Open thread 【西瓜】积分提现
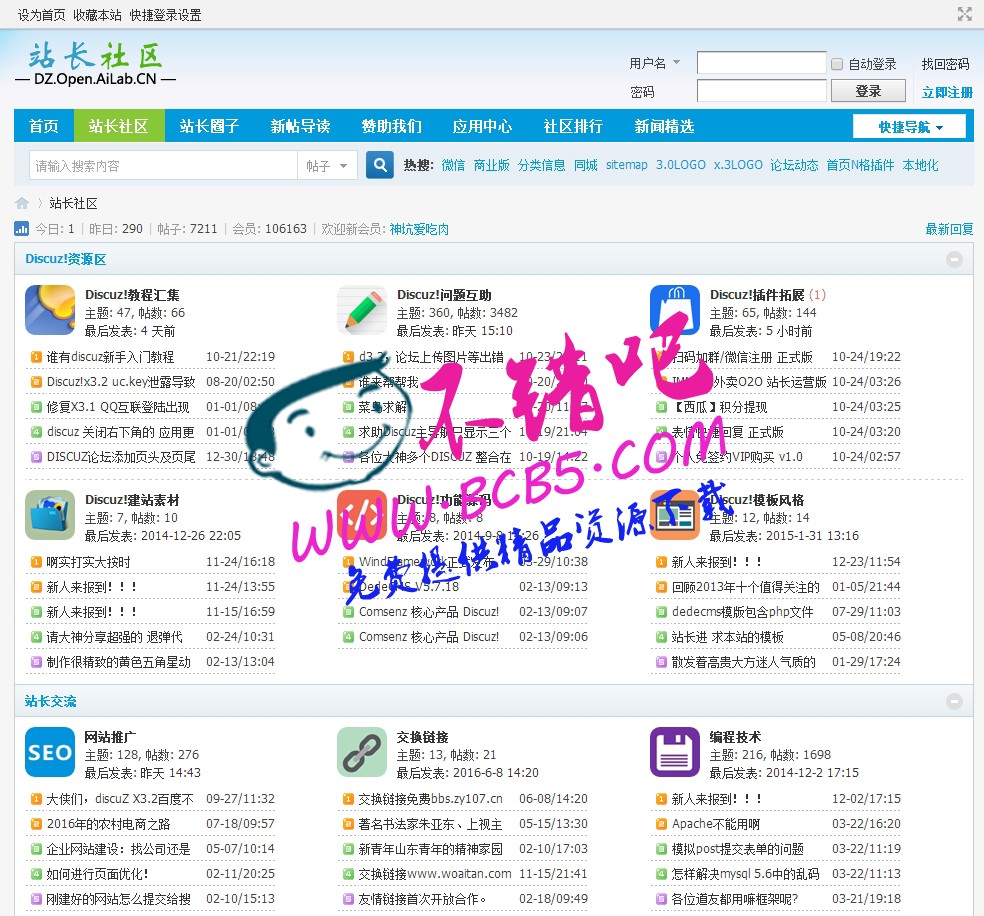 pyautogui.click(x=719, y=407)
